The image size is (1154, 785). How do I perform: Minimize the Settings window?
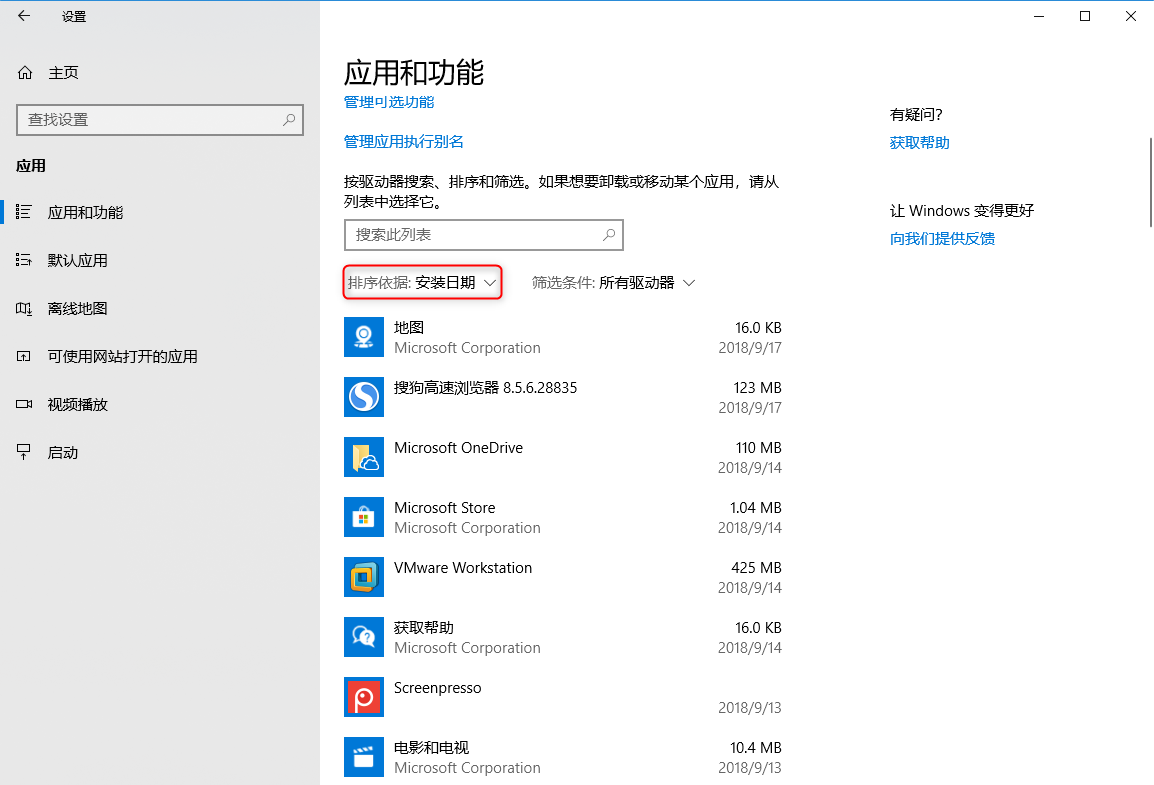point(1038,16)
